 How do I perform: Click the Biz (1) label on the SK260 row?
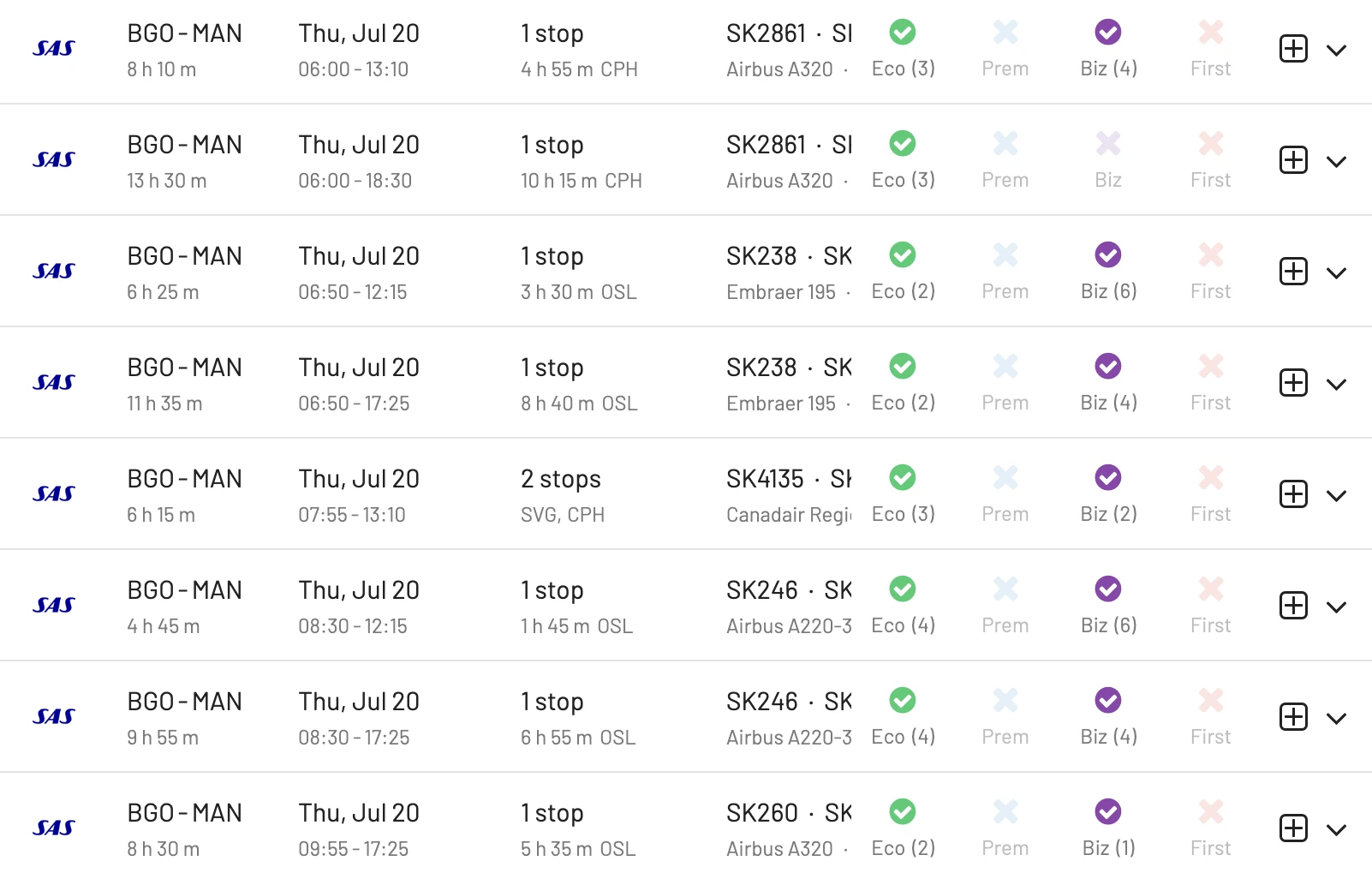(1109, 848)
